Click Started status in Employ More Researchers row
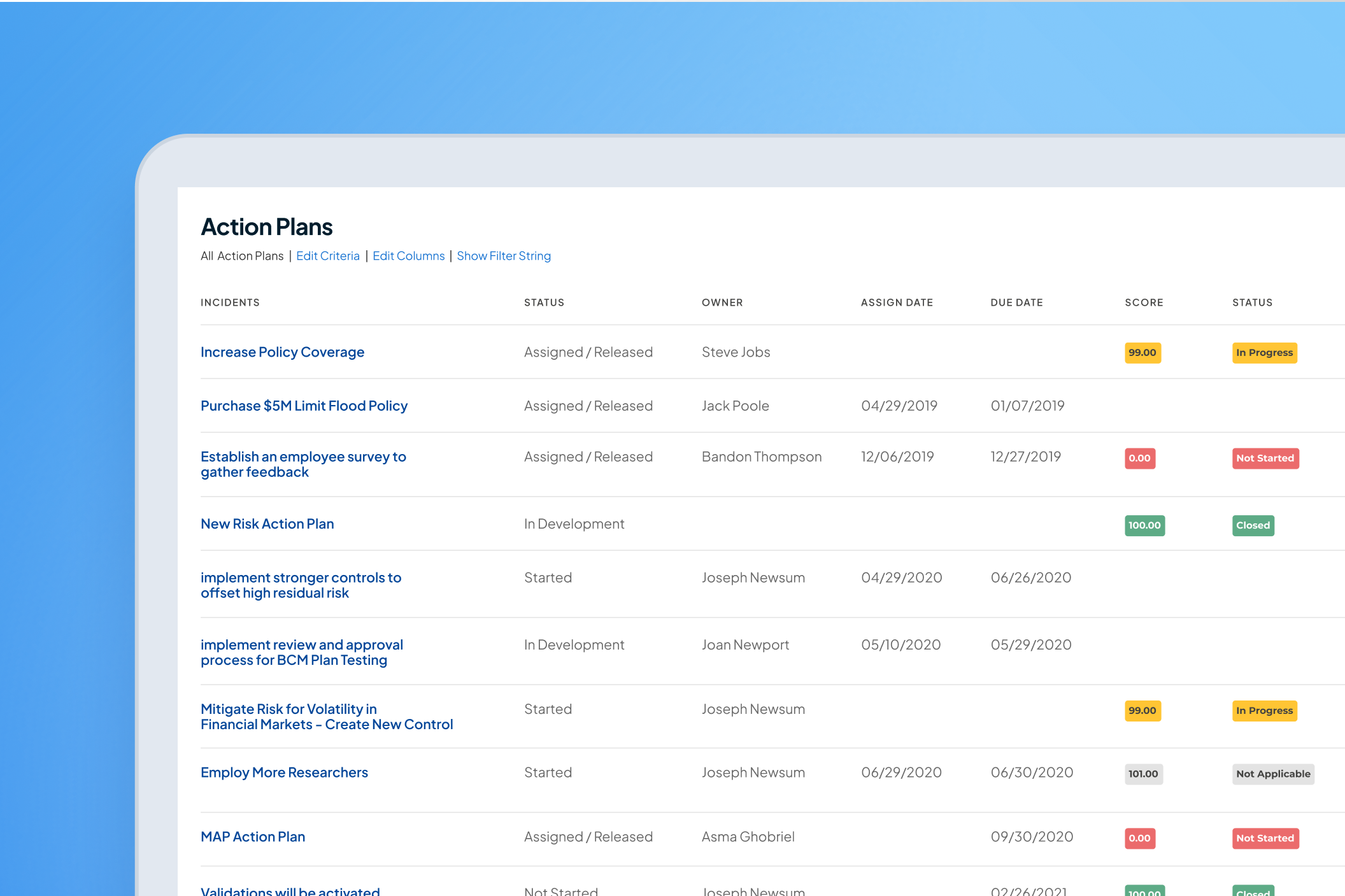 [548, 772]
